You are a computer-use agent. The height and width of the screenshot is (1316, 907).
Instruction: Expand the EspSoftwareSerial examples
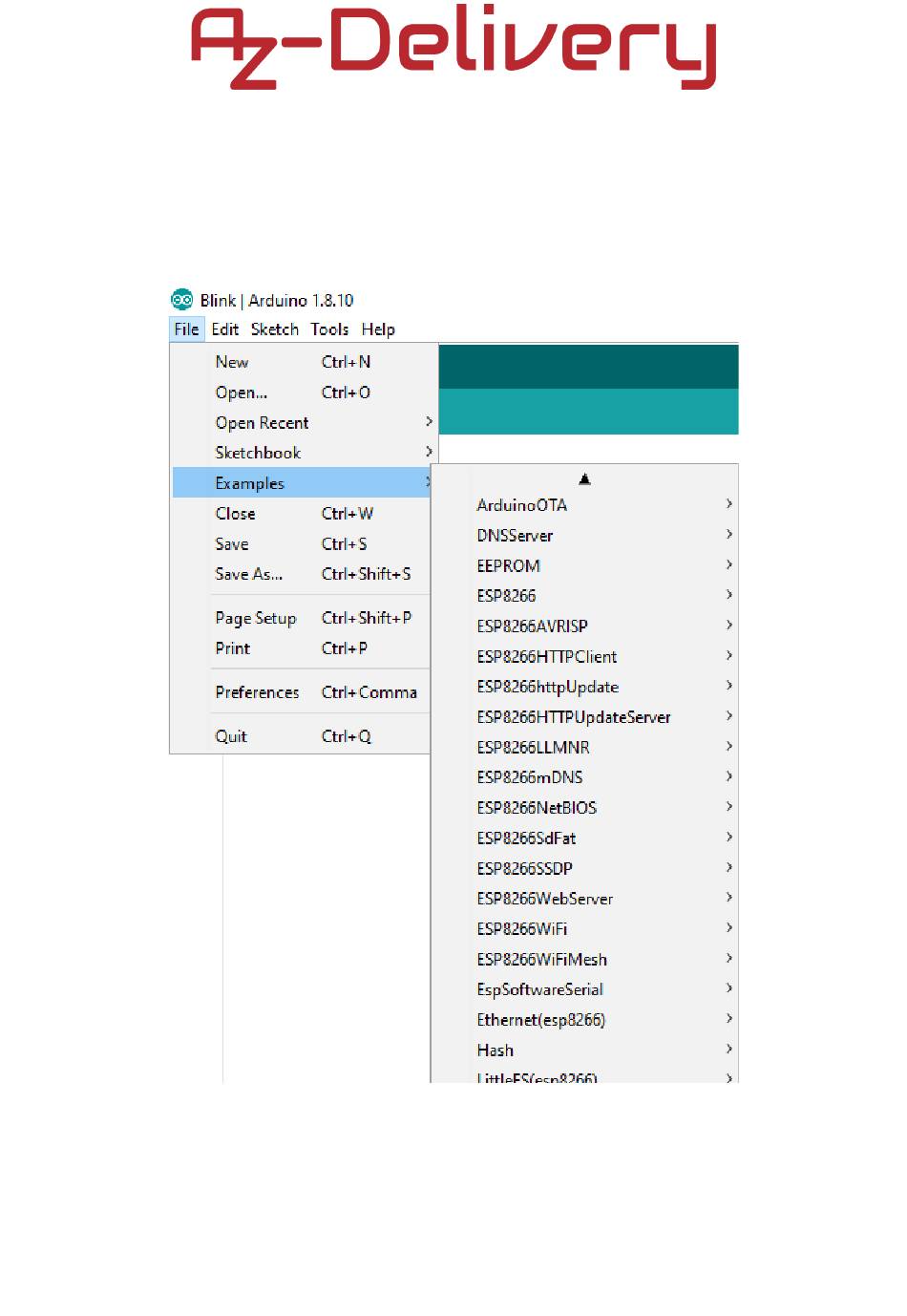tap(584, 989)
